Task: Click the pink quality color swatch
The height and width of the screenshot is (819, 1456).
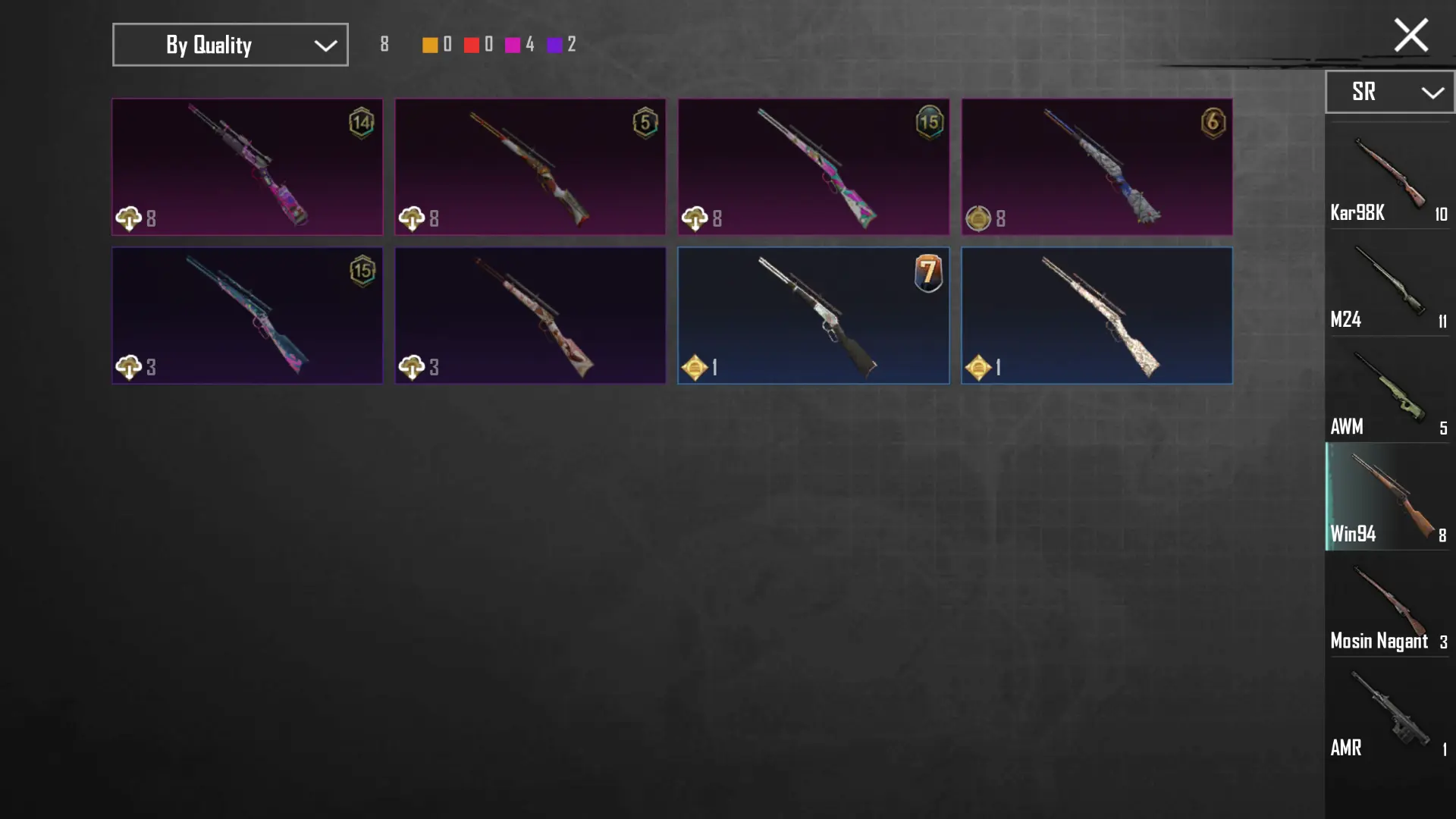Action: [x=513, y=45]
